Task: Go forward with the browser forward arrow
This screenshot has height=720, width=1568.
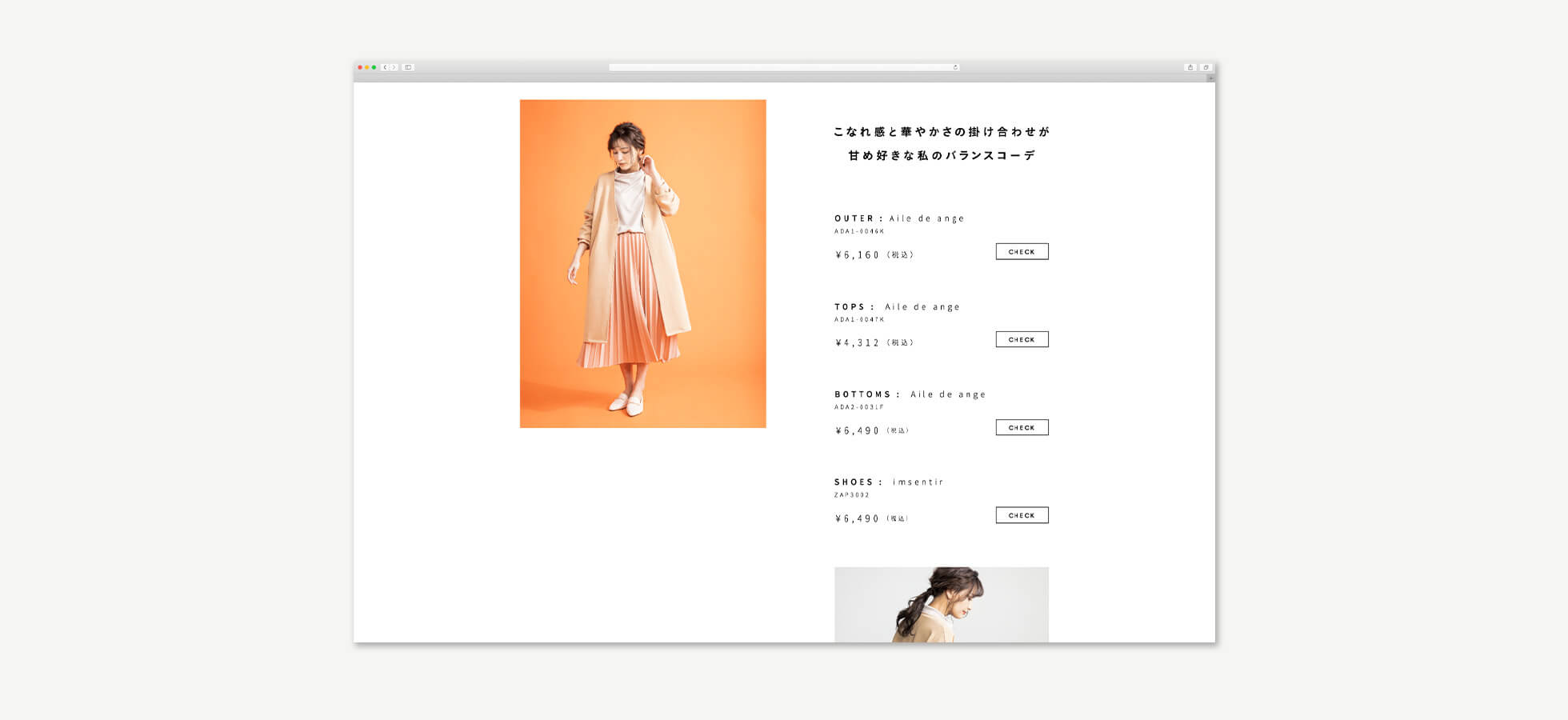Action: 394,67
